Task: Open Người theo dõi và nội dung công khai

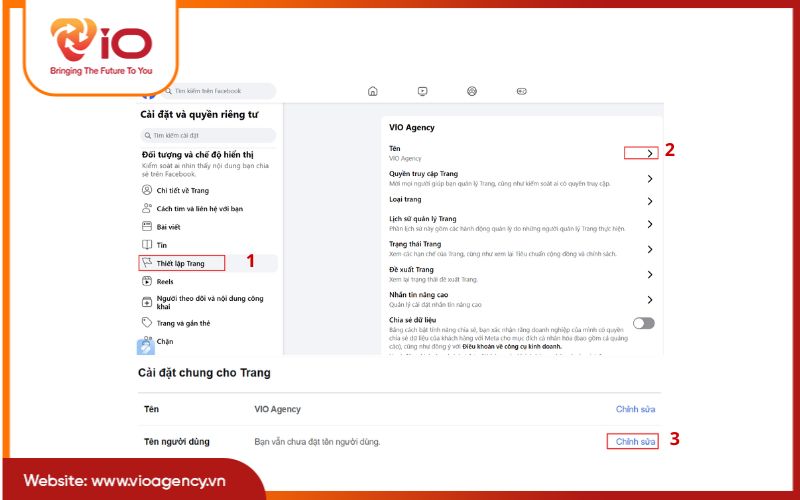Action: tap(210, 303)
